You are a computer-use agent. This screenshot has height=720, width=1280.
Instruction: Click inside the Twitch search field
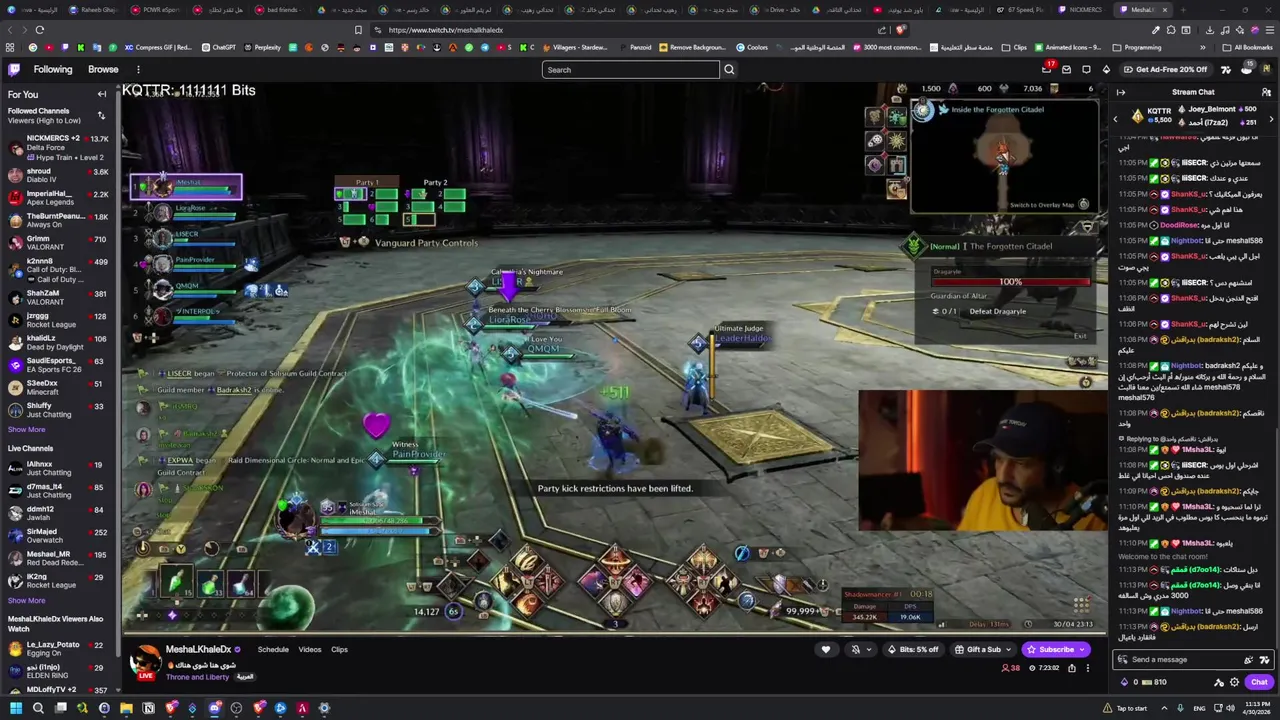(x=630, y=70)
